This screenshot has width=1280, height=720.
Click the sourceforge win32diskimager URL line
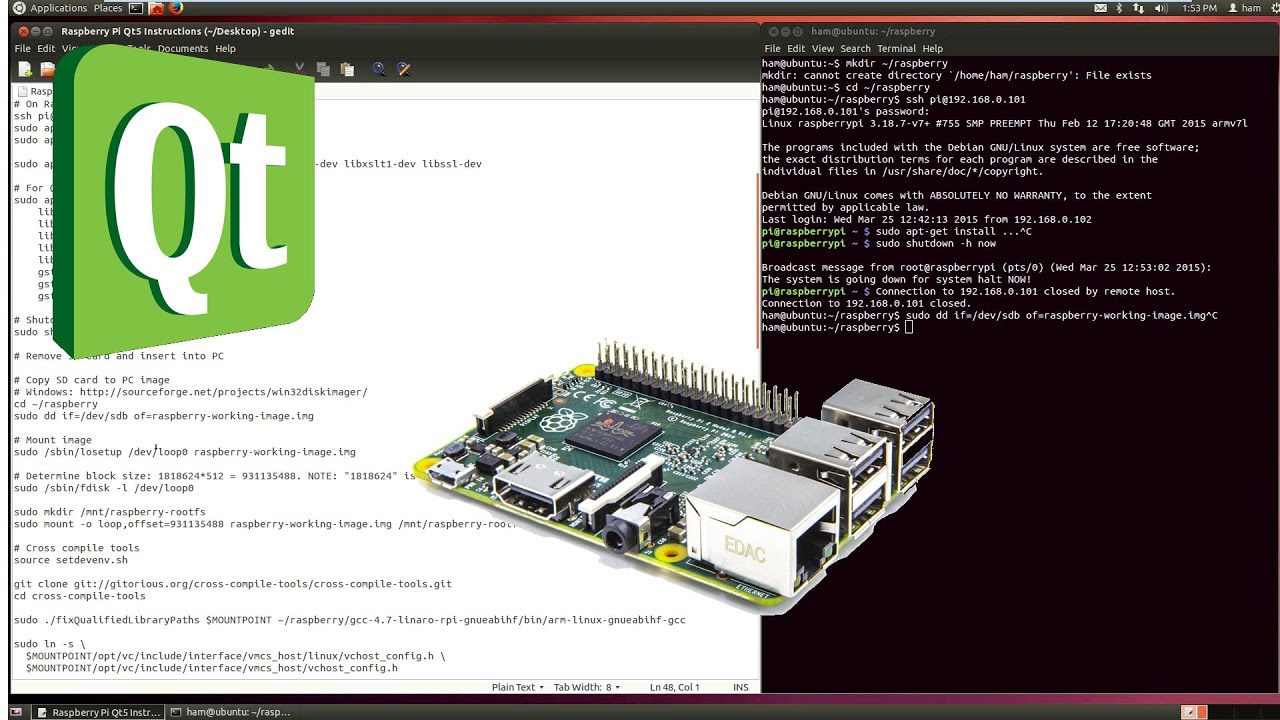pos(191,392)
